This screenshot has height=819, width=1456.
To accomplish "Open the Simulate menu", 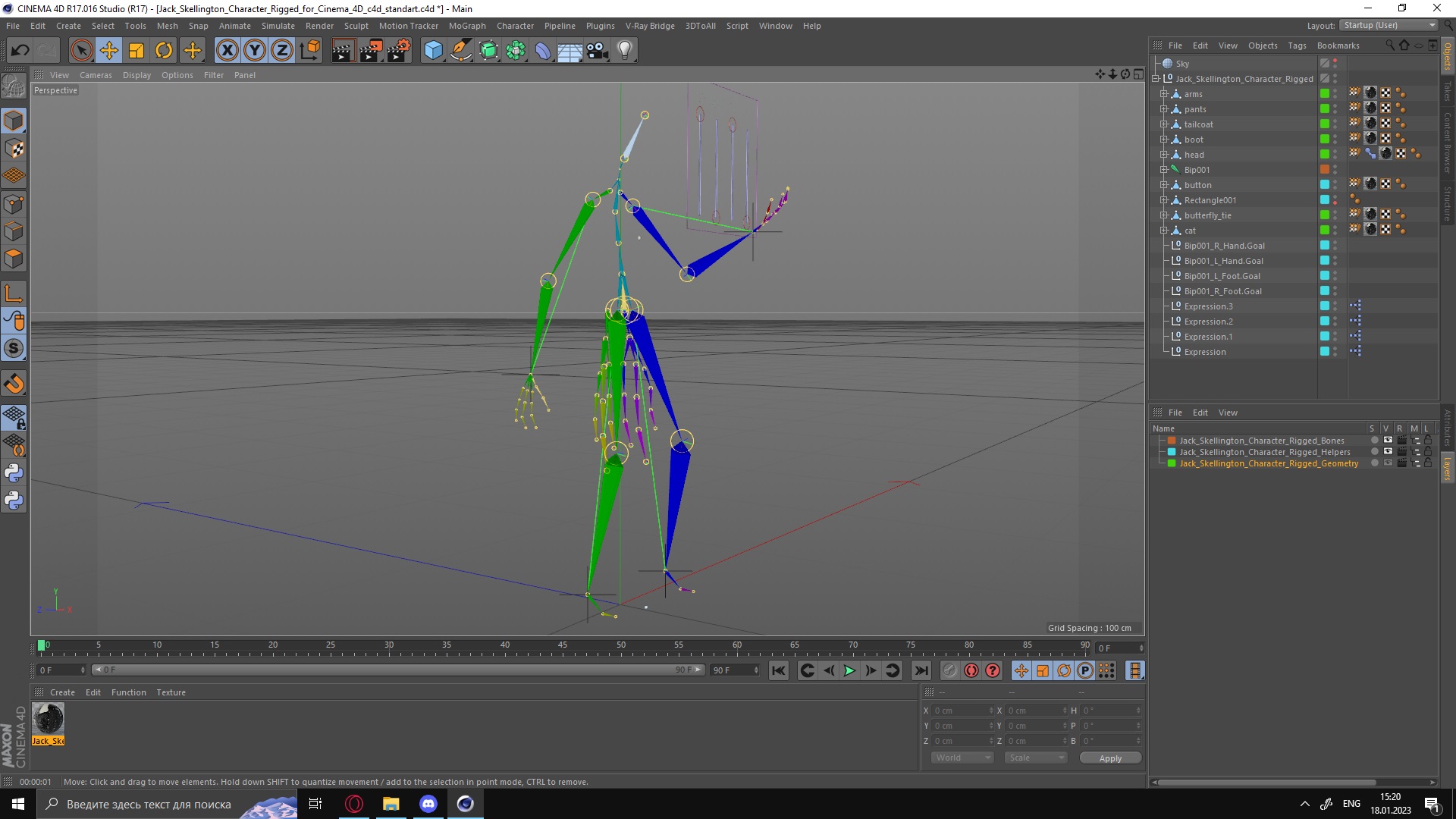I will (x=278, y=26).
